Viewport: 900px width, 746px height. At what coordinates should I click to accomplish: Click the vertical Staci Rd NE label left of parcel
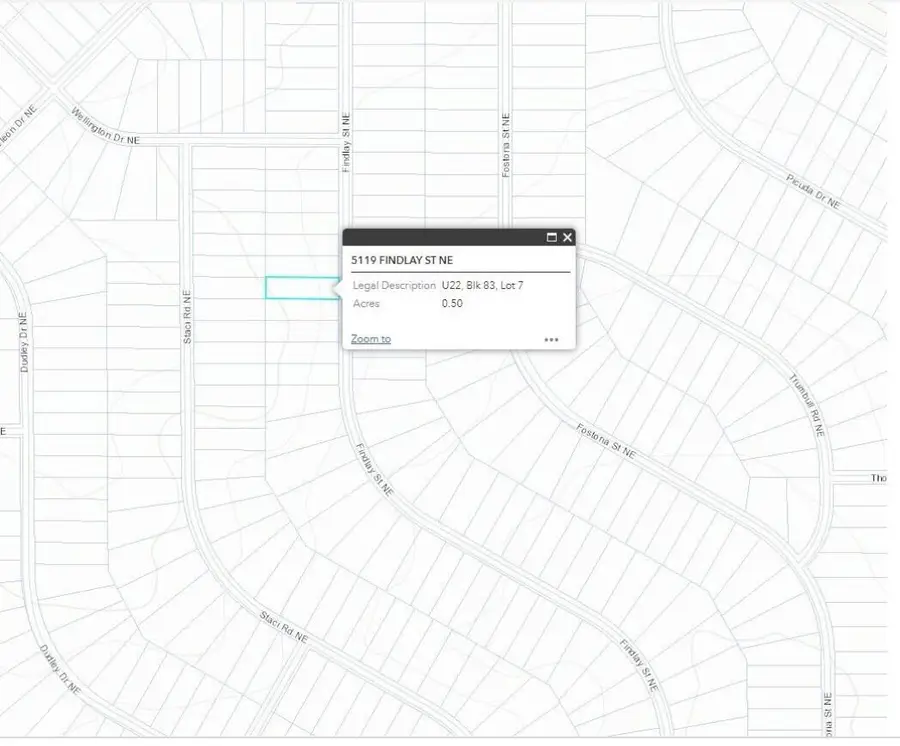[x=187, y=317]
